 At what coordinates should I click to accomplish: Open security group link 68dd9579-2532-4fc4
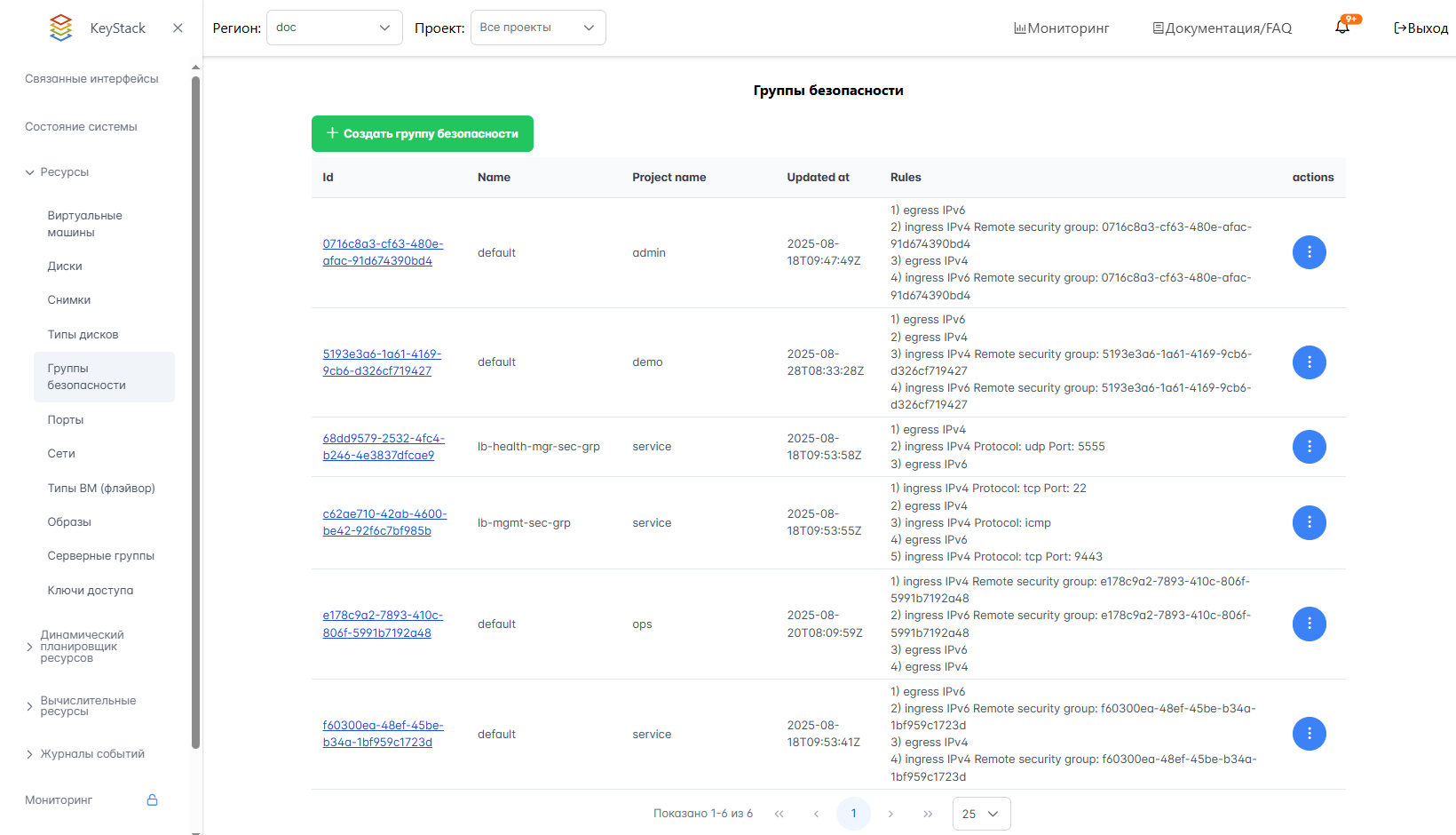tap(384, 447)
